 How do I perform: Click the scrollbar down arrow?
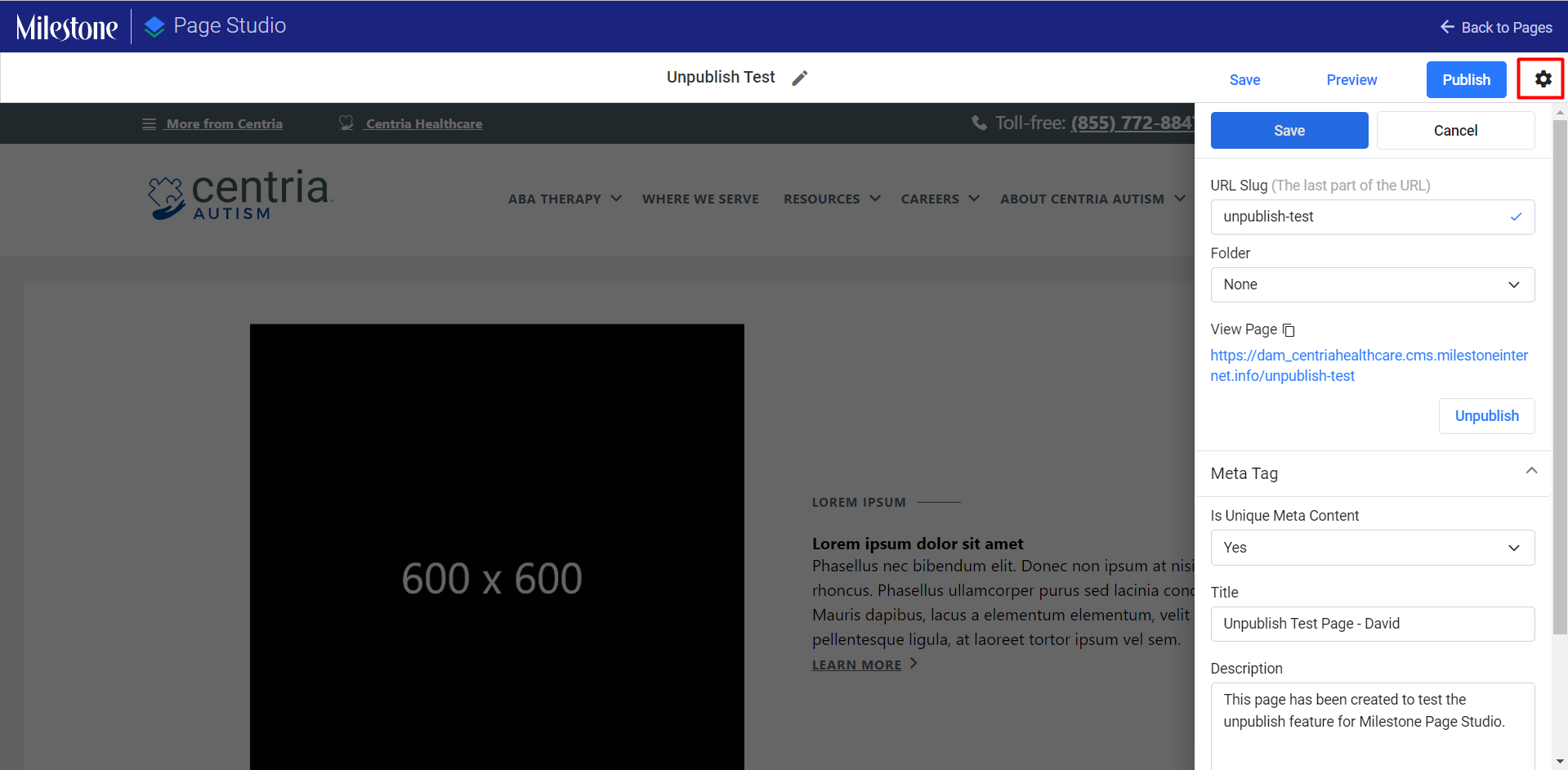click(1560, 762)
